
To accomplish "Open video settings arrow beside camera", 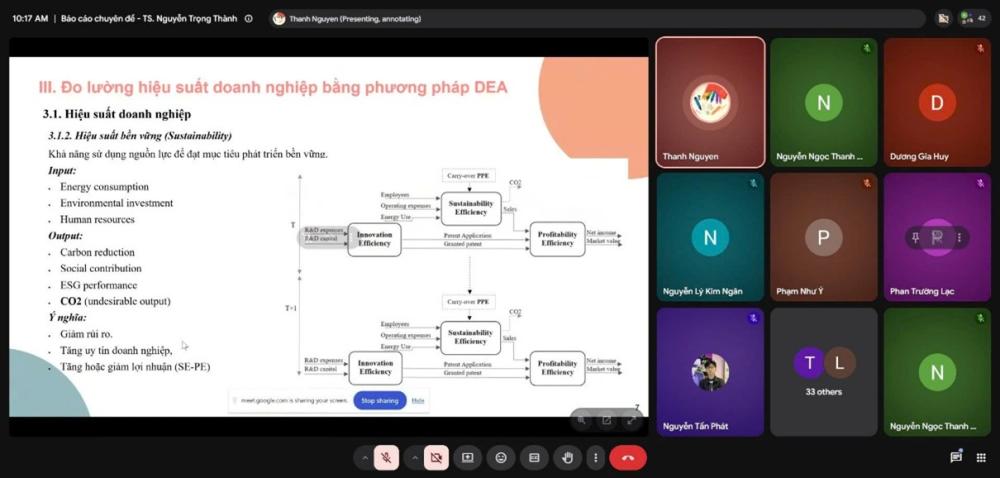I will 415,458.
